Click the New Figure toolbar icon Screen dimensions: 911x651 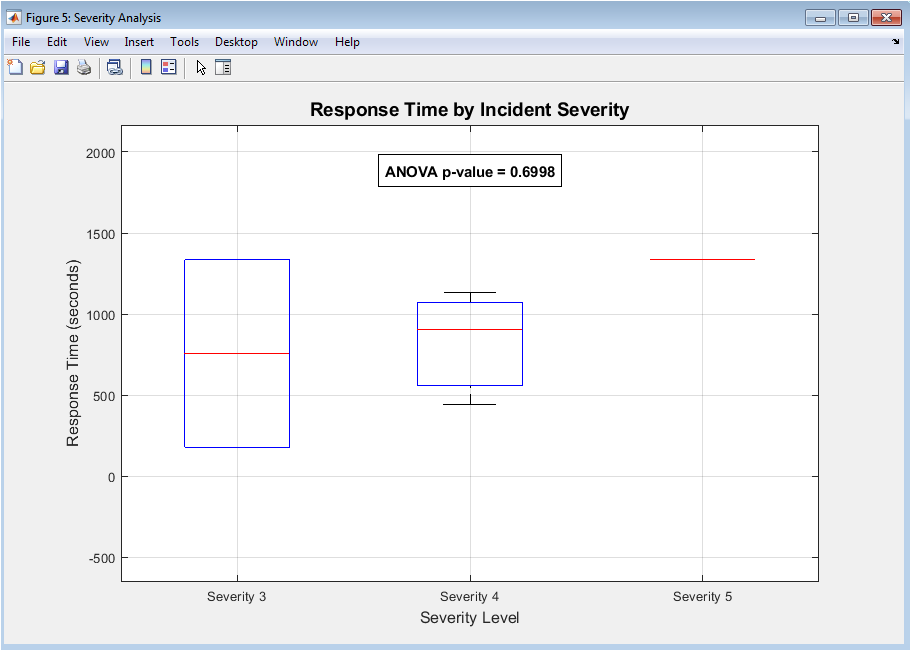point(15,67)
